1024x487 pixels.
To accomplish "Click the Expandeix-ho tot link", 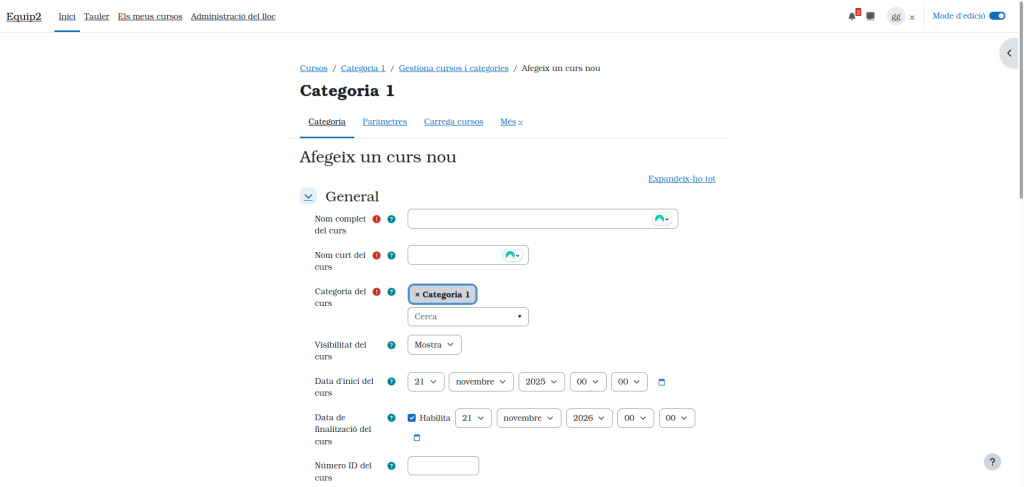I will tap(681, 179).
